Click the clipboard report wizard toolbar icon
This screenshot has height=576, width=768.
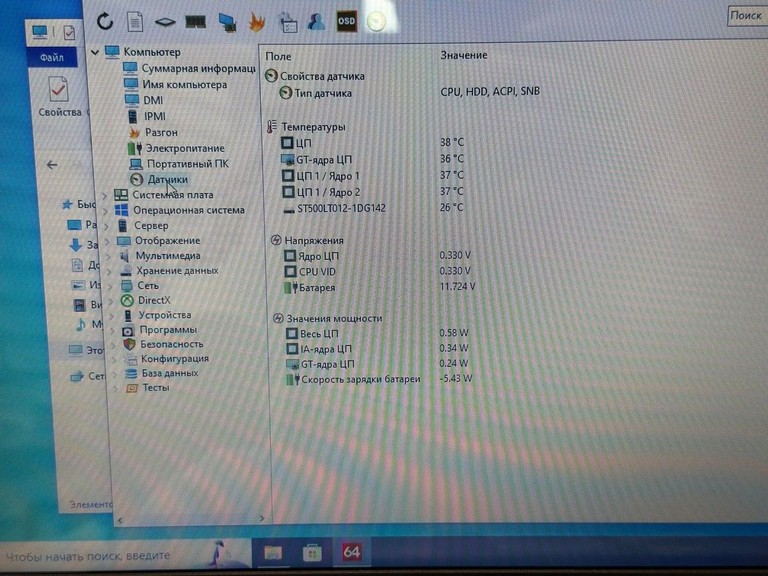tap(288, 23)
